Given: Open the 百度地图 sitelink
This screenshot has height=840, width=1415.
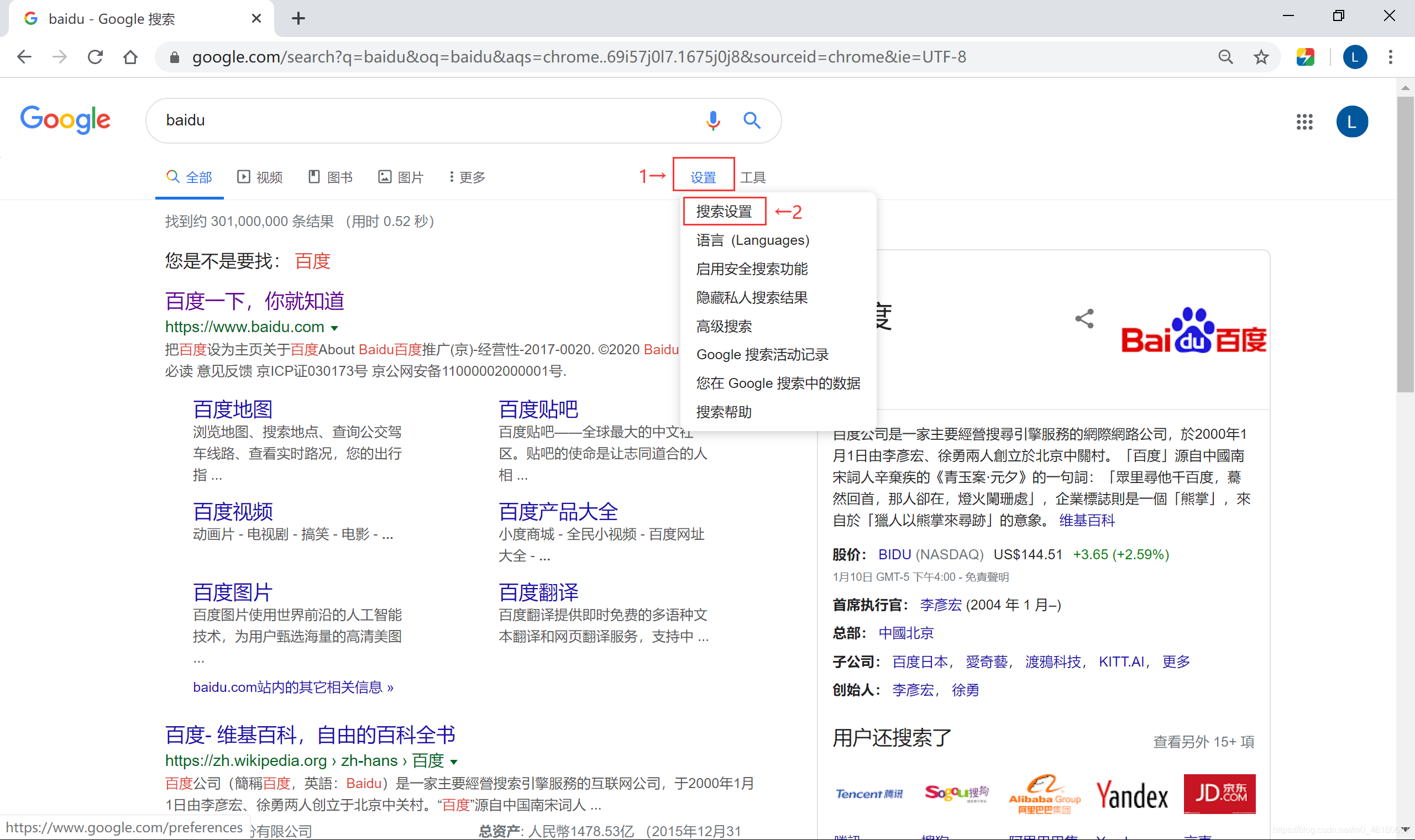Looking at the screenshot, I should coord(233,410).
